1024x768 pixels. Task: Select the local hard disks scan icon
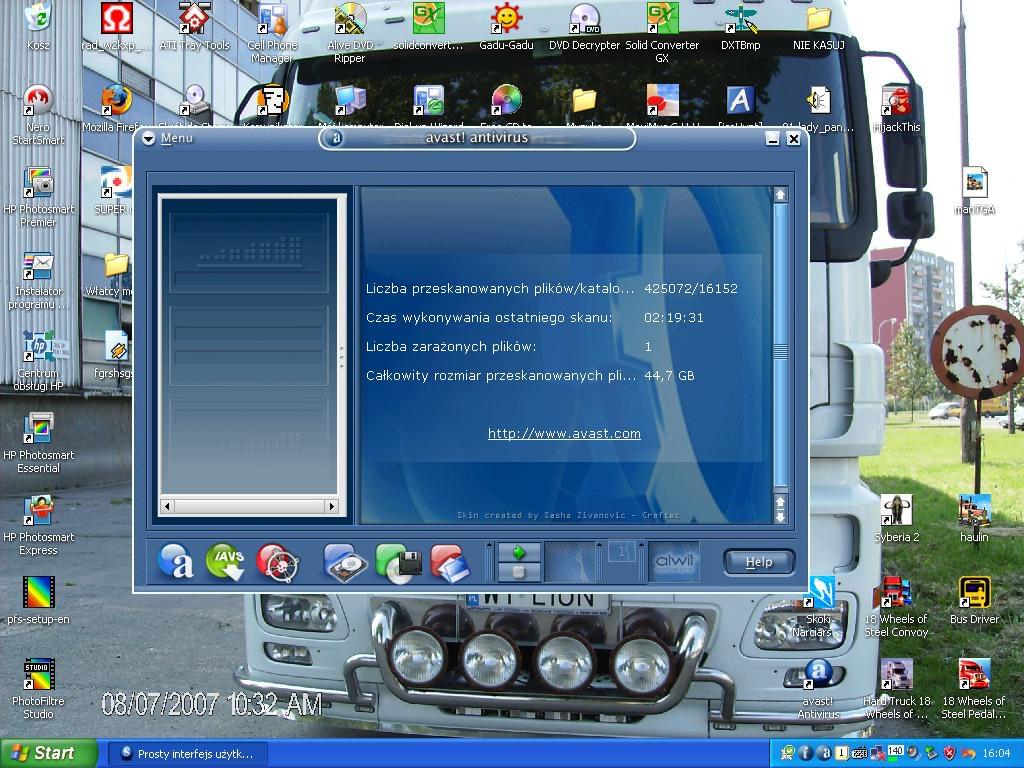pyautogui.click(x=346, y=562)
